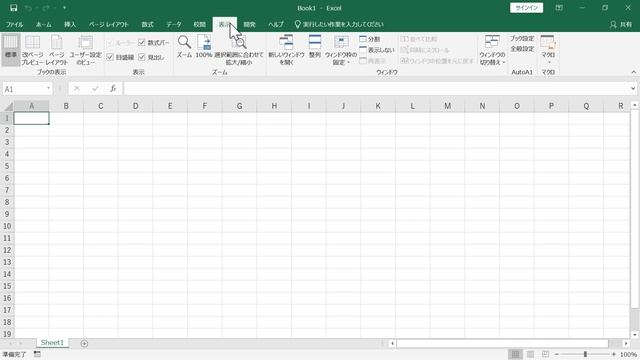
Task: Switch to Page Break preview in status bar
Action: (545, 354)
